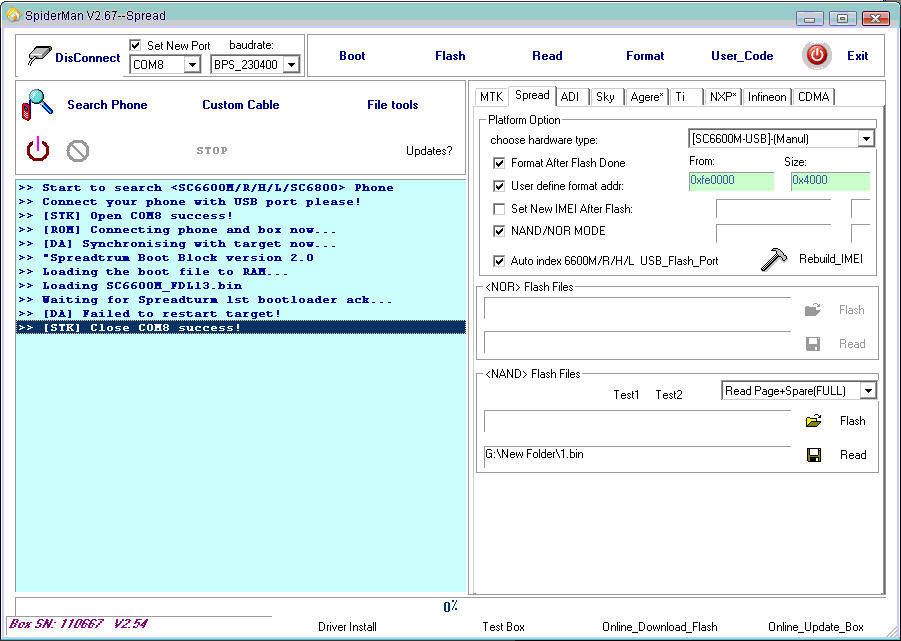Click the SpiderMan title bar app icon
This screenshot has height=641, width=901.
(x=13, y=15)
